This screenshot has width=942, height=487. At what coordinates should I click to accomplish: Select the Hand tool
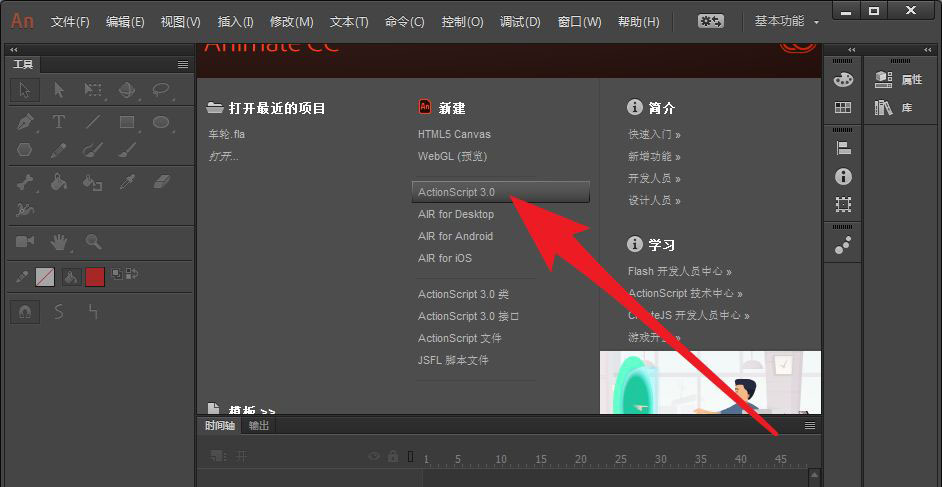coord(59,242)
